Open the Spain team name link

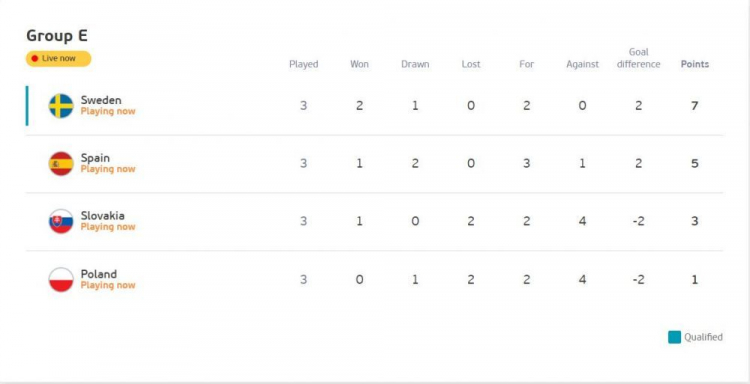pyautogui.click(x=95, y=158)
